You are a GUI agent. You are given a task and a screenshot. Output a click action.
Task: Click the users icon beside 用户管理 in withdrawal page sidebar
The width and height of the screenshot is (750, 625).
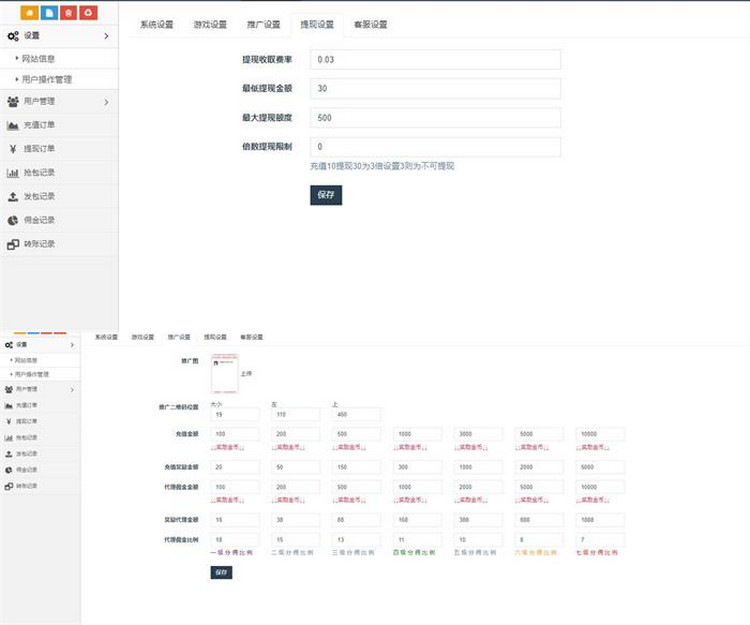pyautogui.click(x=13, y=101)
